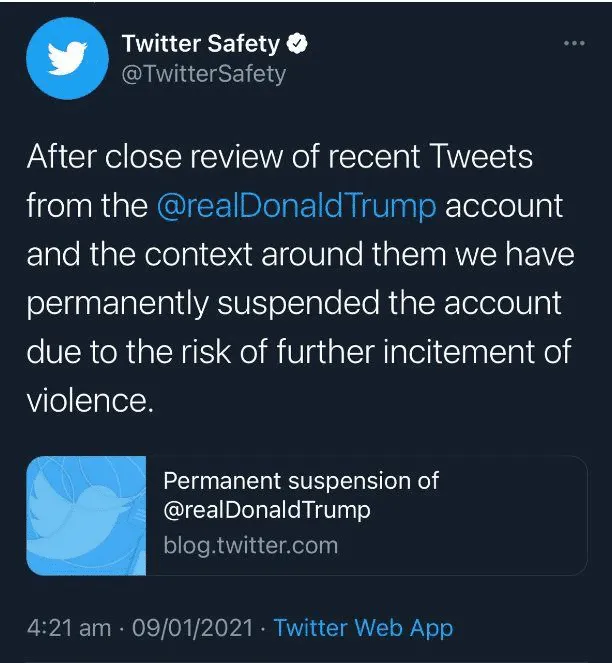Viewport: 612px width, 663px height.
Task: Click the blog.twitter.com domain label
Action: 250,545
